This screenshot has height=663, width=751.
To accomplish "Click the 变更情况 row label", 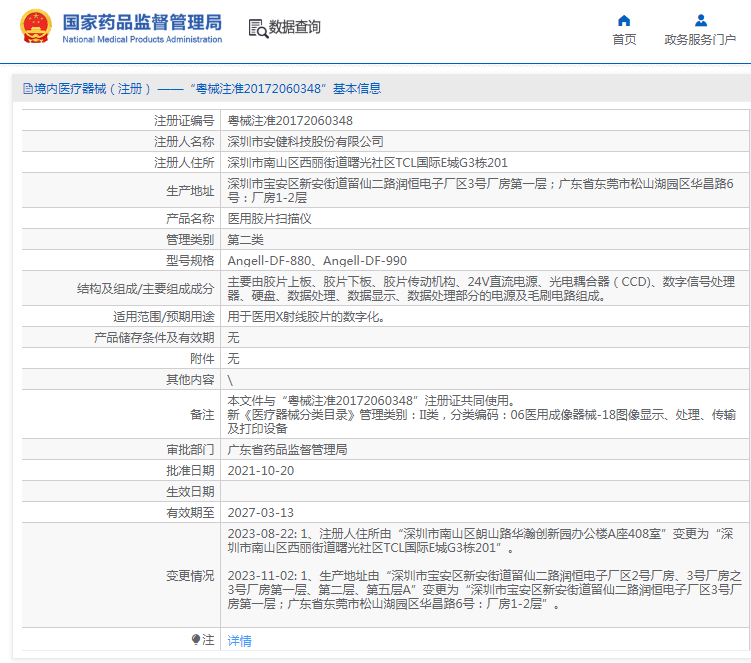I will (x=190, y=577).
